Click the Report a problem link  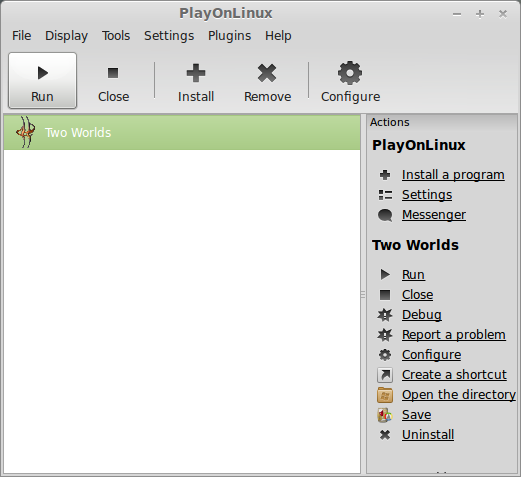(454, 335)
